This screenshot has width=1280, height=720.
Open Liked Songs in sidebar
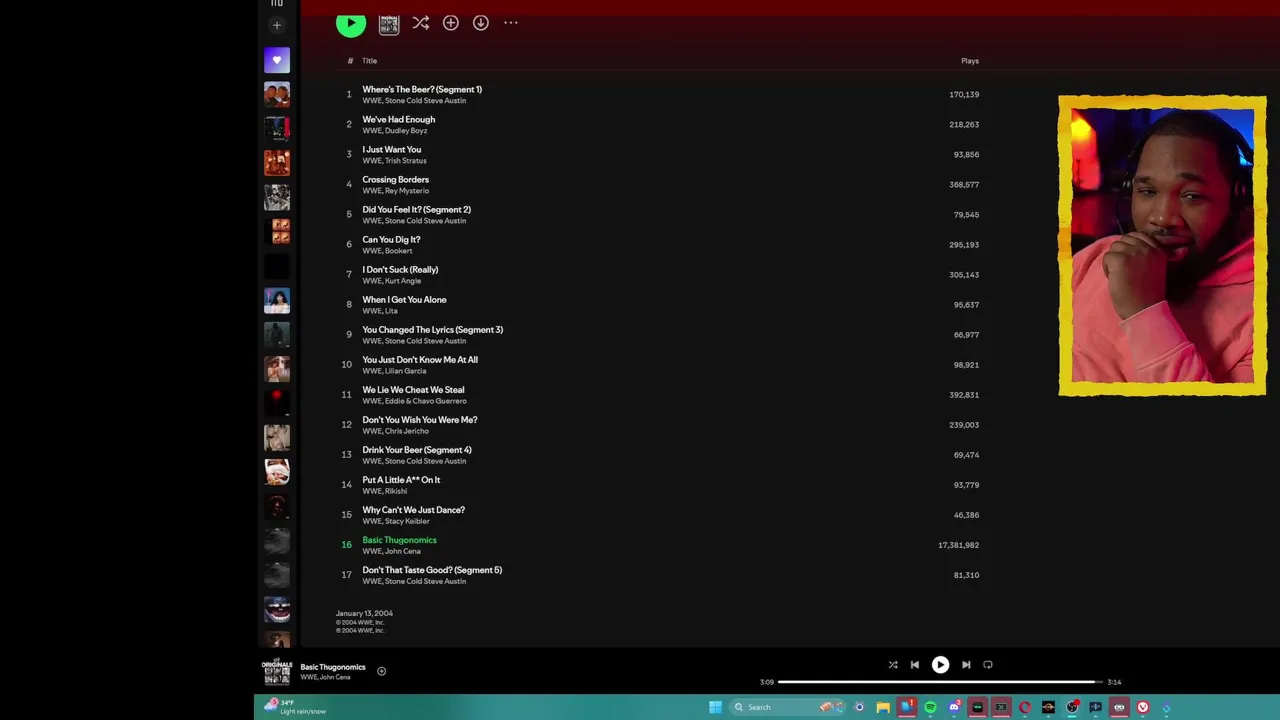pos(277,60)
